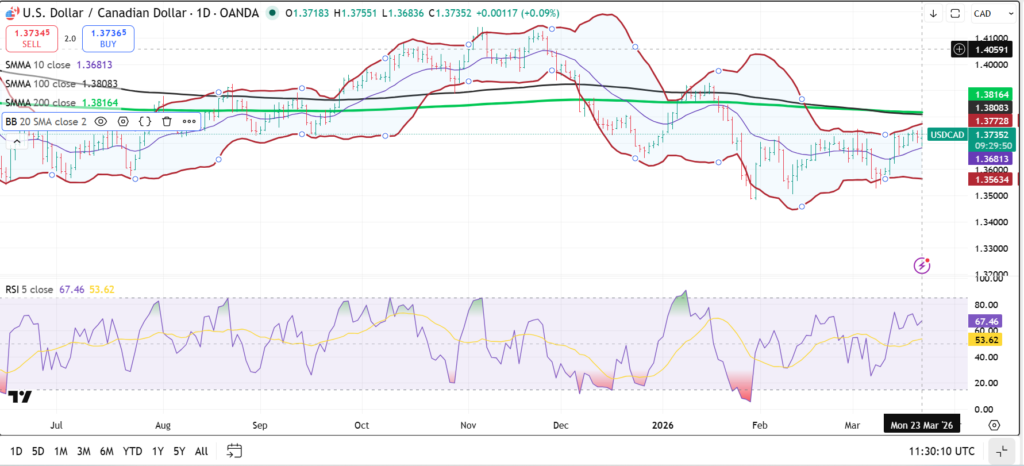Toggle the down arrow button near CAD
The image size is (1024, 466).
[x=934, y=14]
